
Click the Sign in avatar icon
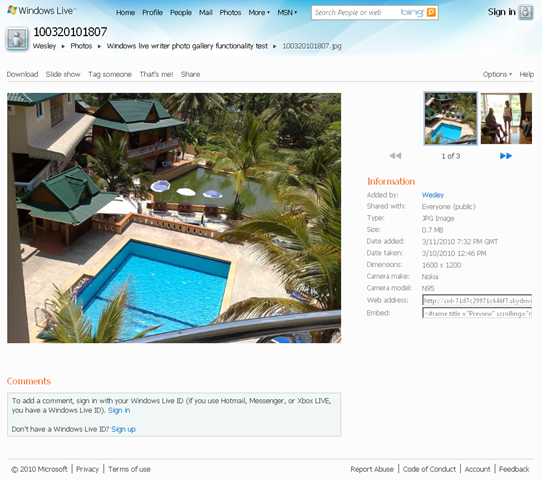click(525, 12)
